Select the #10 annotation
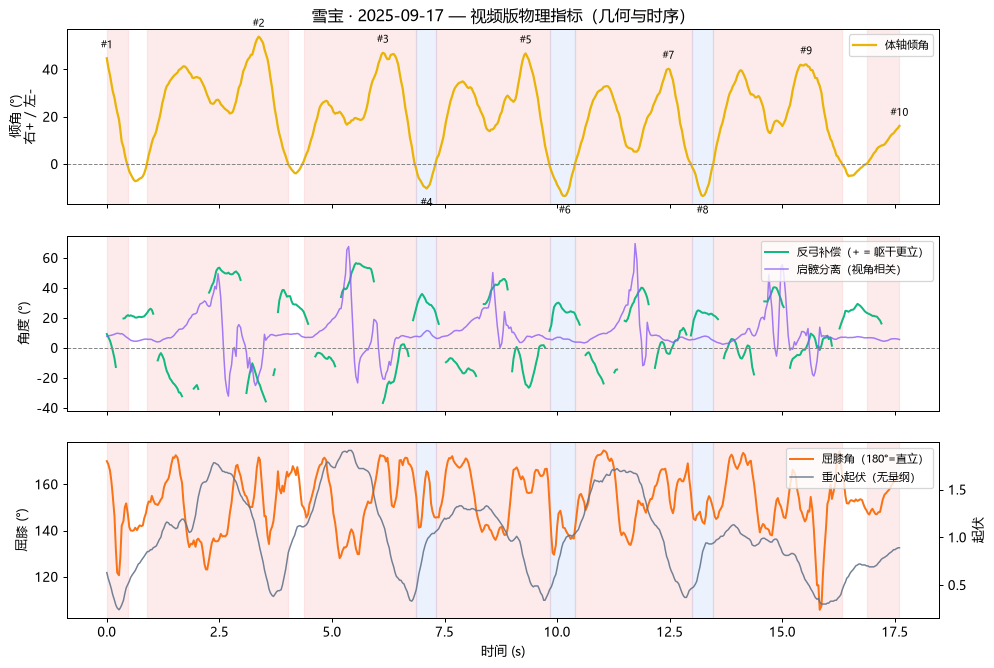This screenshot has height=668, width=994. (899, 112)
